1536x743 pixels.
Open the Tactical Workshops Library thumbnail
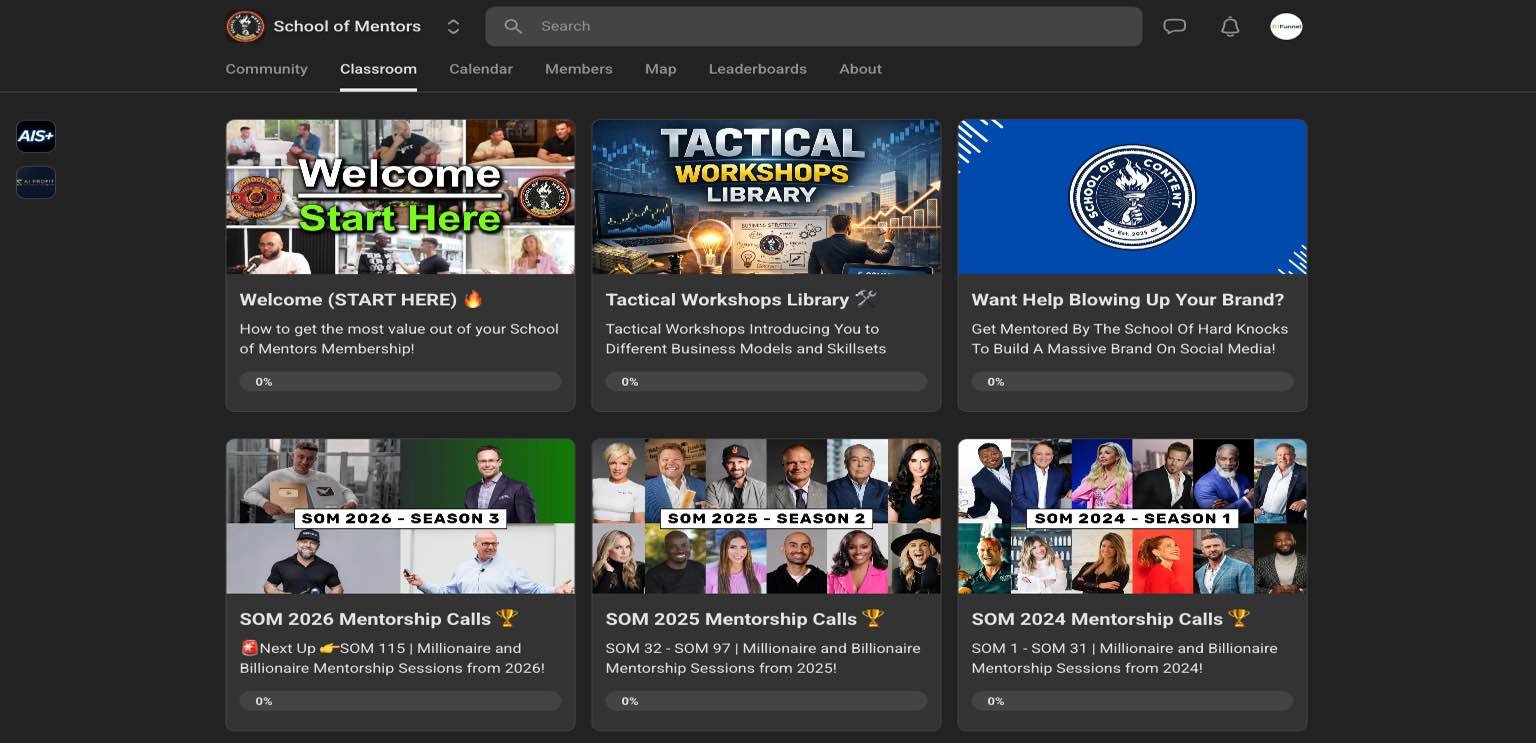(766, 197)
